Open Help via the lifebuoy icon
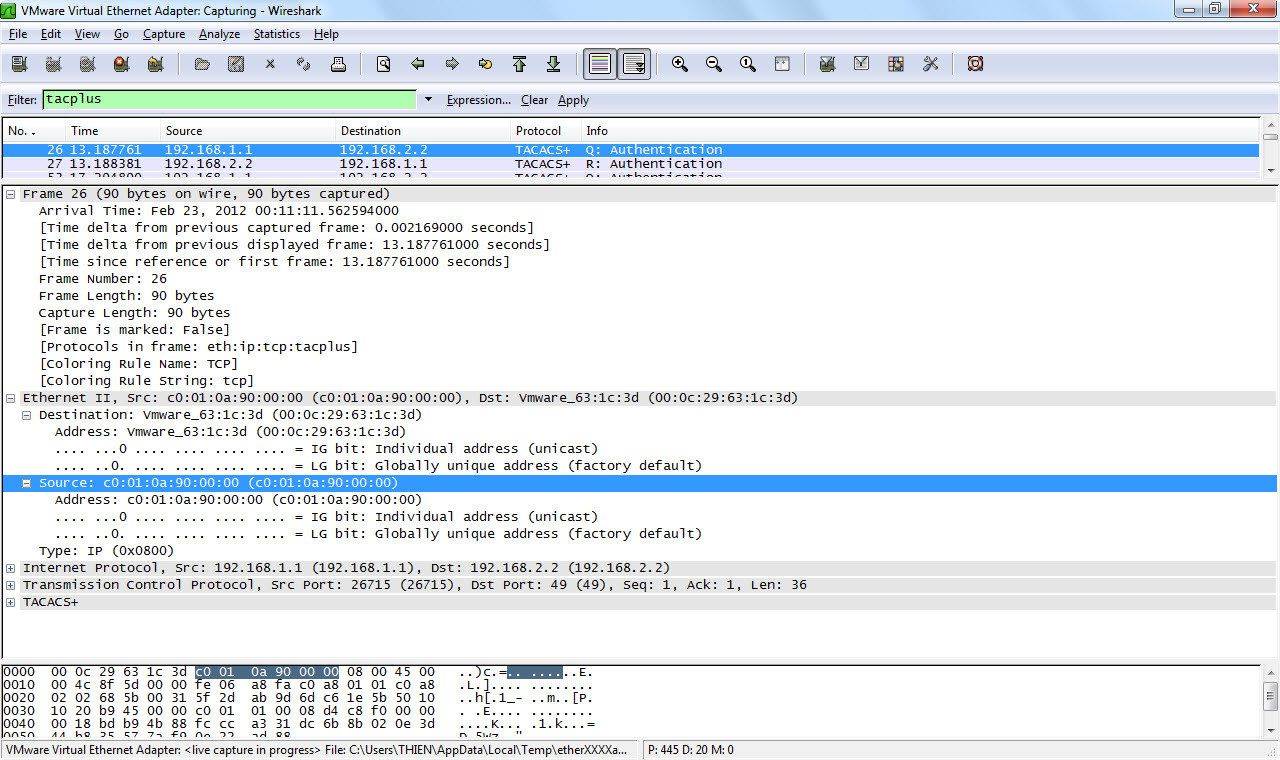Screen dimensions: 1280x760 tap(975, 64)
